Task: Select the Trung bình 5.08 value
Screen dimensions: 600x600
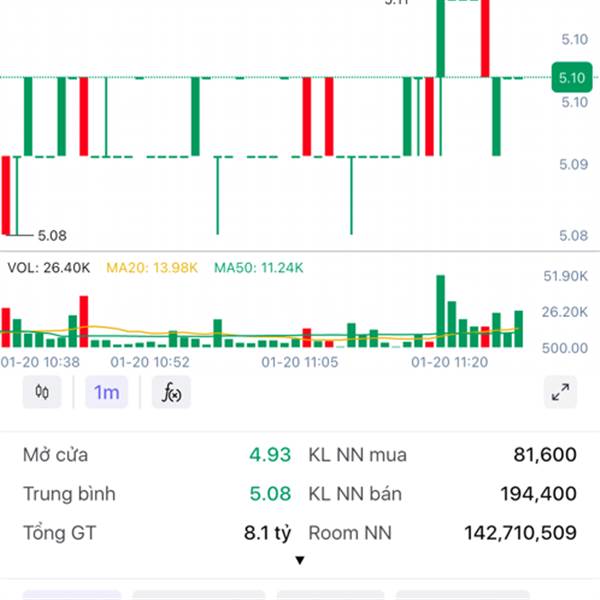Action: pos(270,494)
